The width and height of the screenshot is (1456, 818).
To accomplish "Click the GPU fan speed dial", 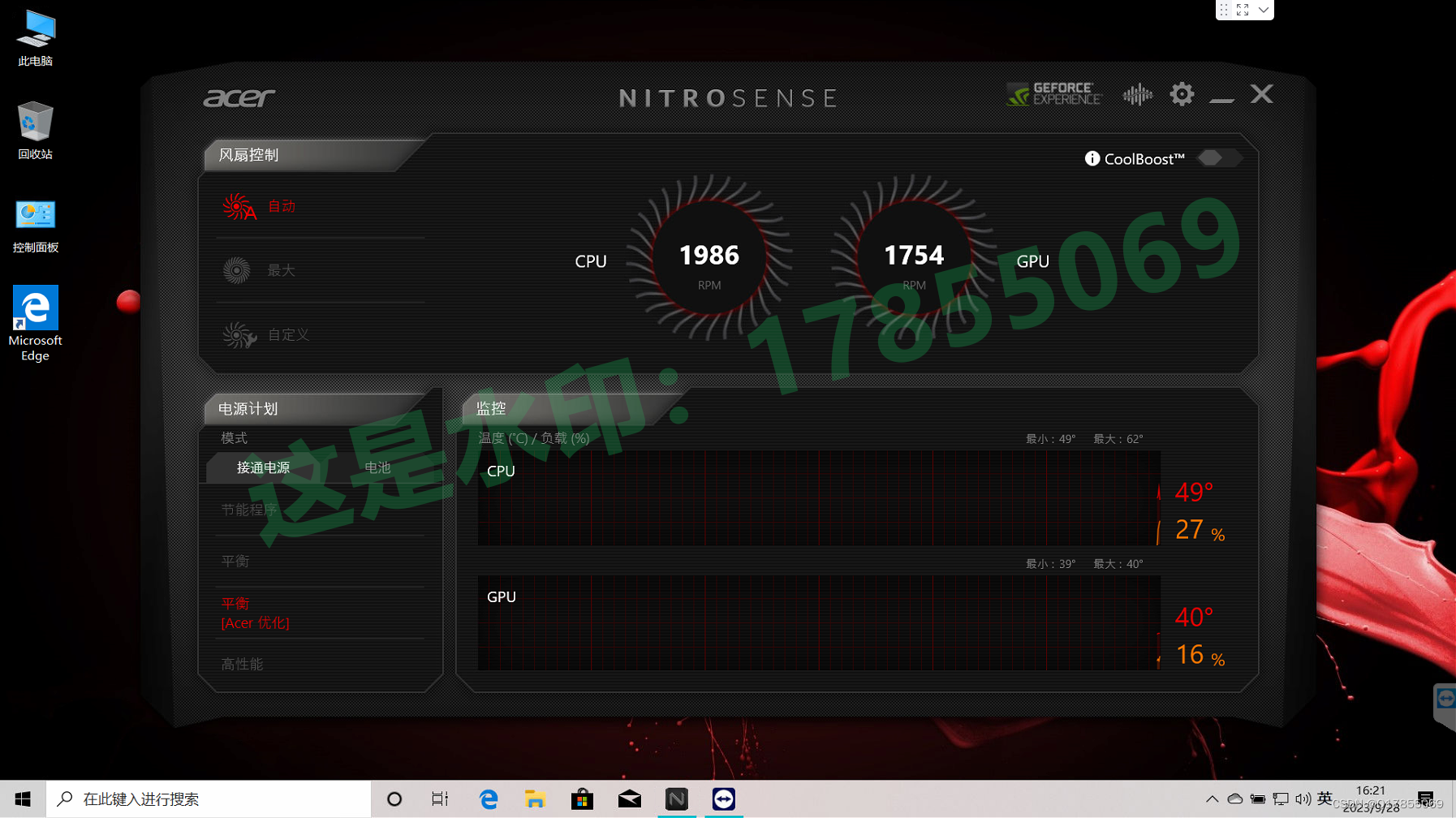I will pos(914,258).
